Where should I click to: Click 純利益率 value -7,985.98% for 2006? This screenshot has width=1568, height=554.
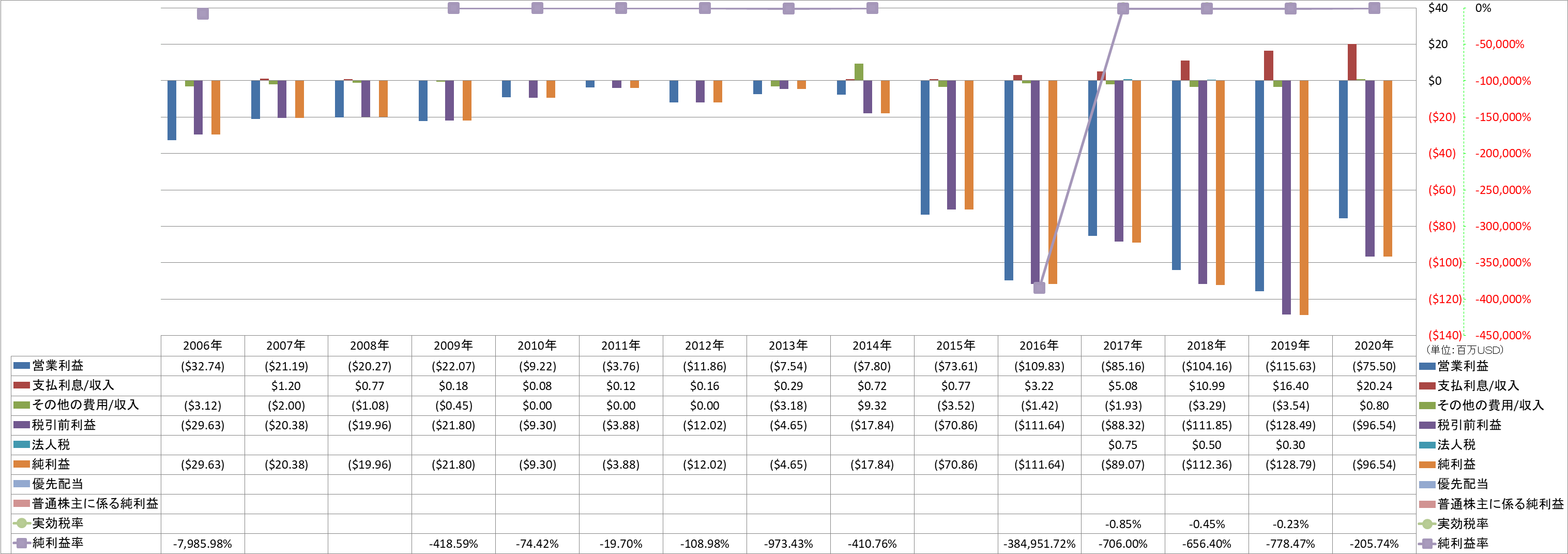[x=203, y=544]
